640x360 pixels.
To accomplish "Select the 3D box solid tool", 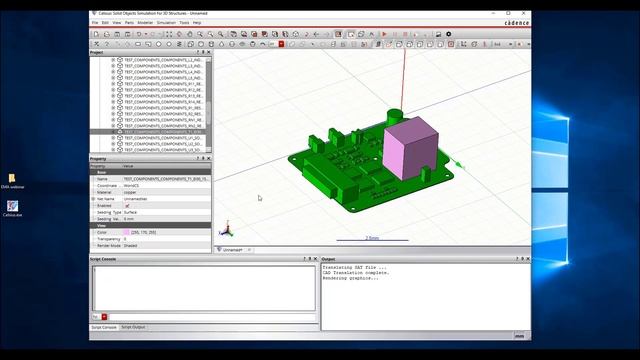I will [x=191, y=44].
